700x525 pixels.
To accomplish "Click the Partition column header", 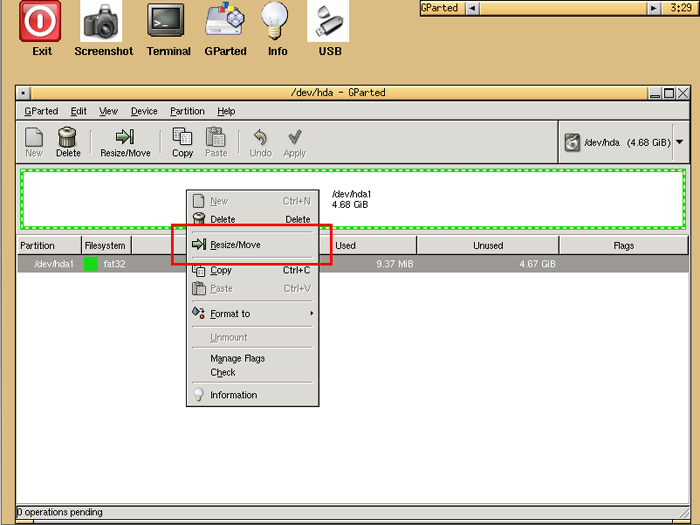I will [x=49, y=246].
